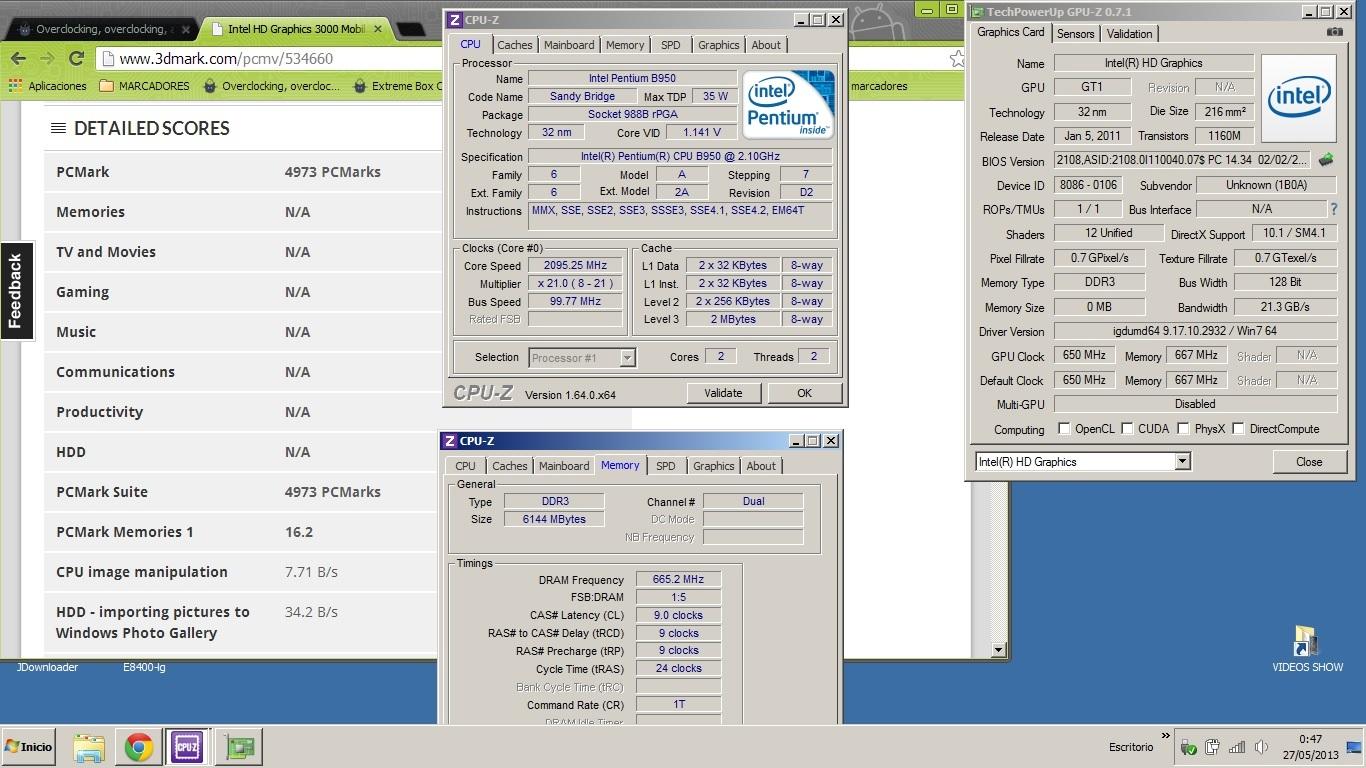Click the OK button in CPU-Z
The image size is (1366, 768).
coord(804,393)
